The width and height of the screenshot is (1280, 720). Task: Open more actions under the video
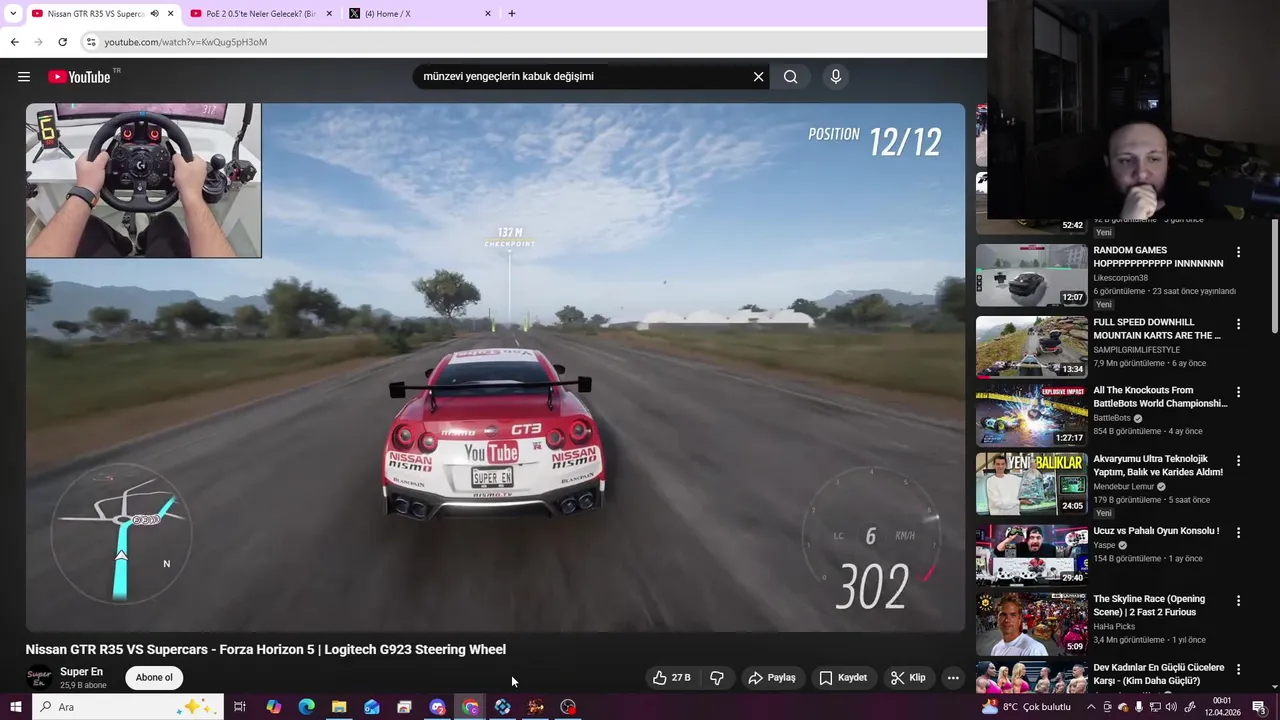(x=953, y=678)
